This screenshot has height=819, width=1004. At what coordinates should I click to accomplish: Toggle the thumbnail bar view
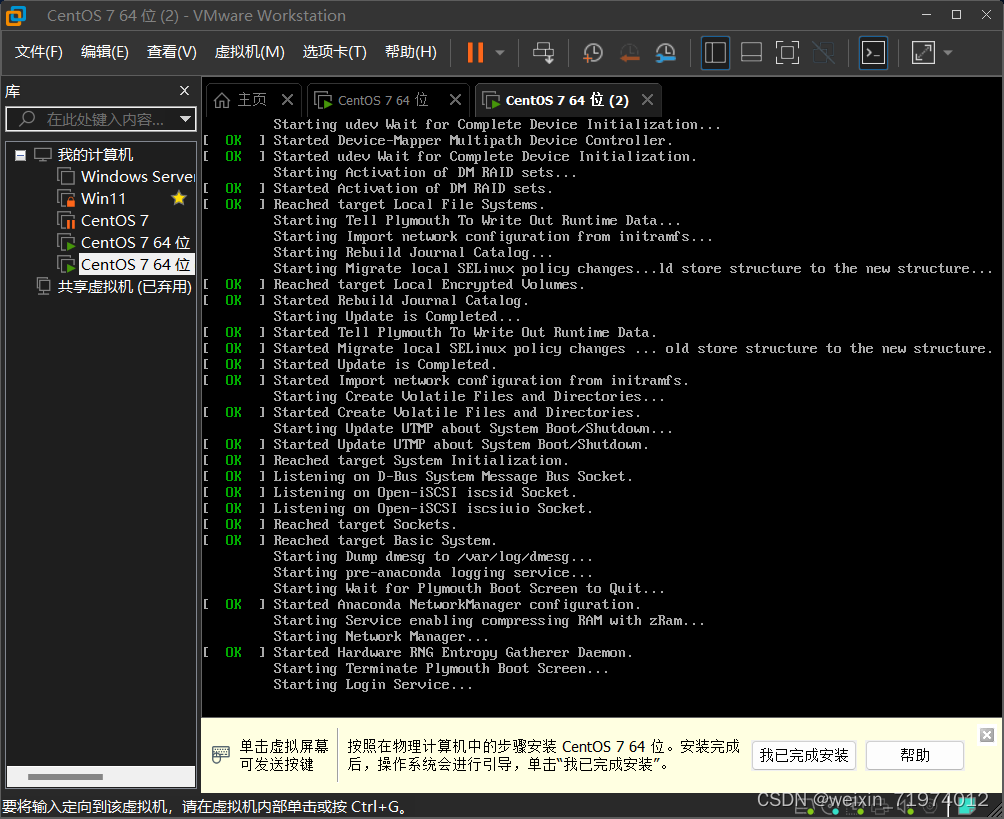[x=751, y=53]
